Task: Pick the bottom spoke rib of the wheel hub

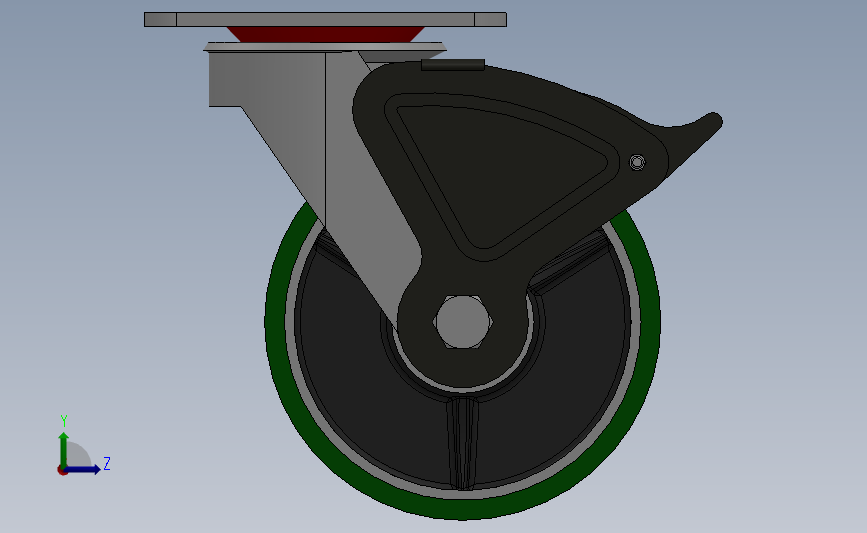Action: [x=462, y=443]
